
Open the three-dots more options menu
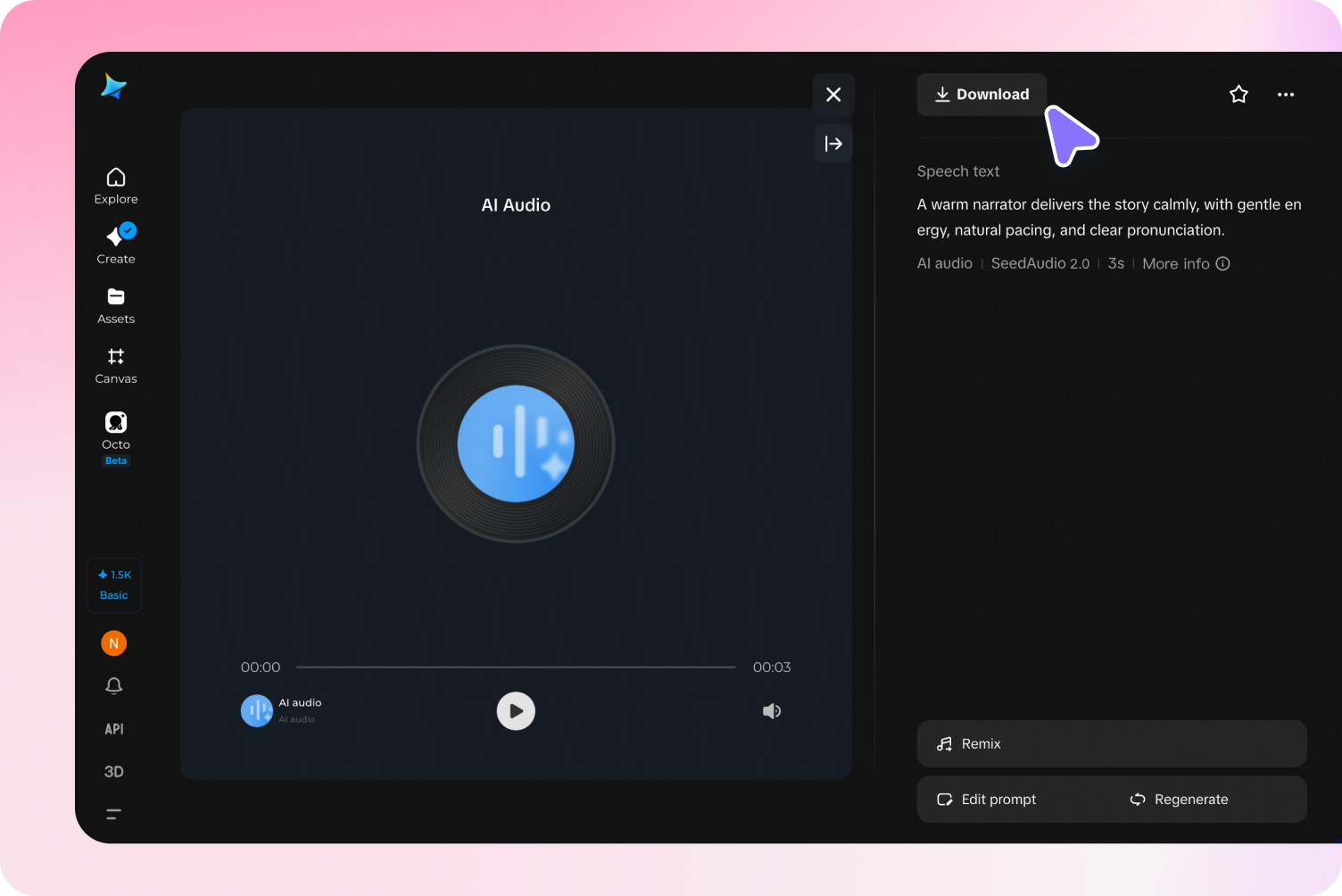coord(1286,95)
